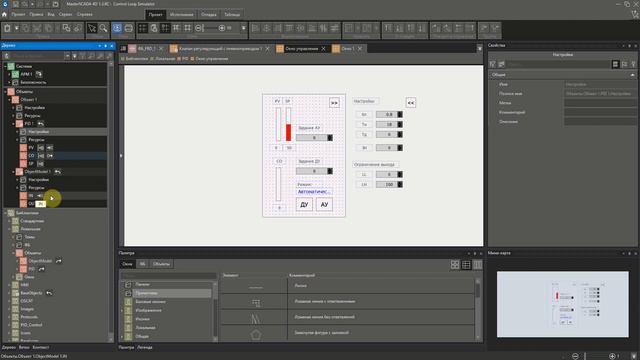Switch palette to FBL tab
Screen dimensions: 640x360
tap(142, 264)
